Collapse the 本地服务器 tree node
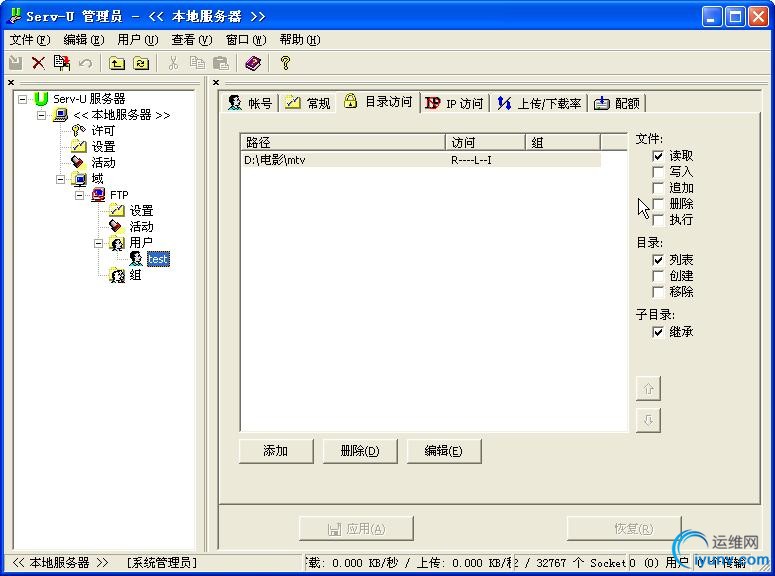This screenshot has height=576, width=775. coord(42,115)
